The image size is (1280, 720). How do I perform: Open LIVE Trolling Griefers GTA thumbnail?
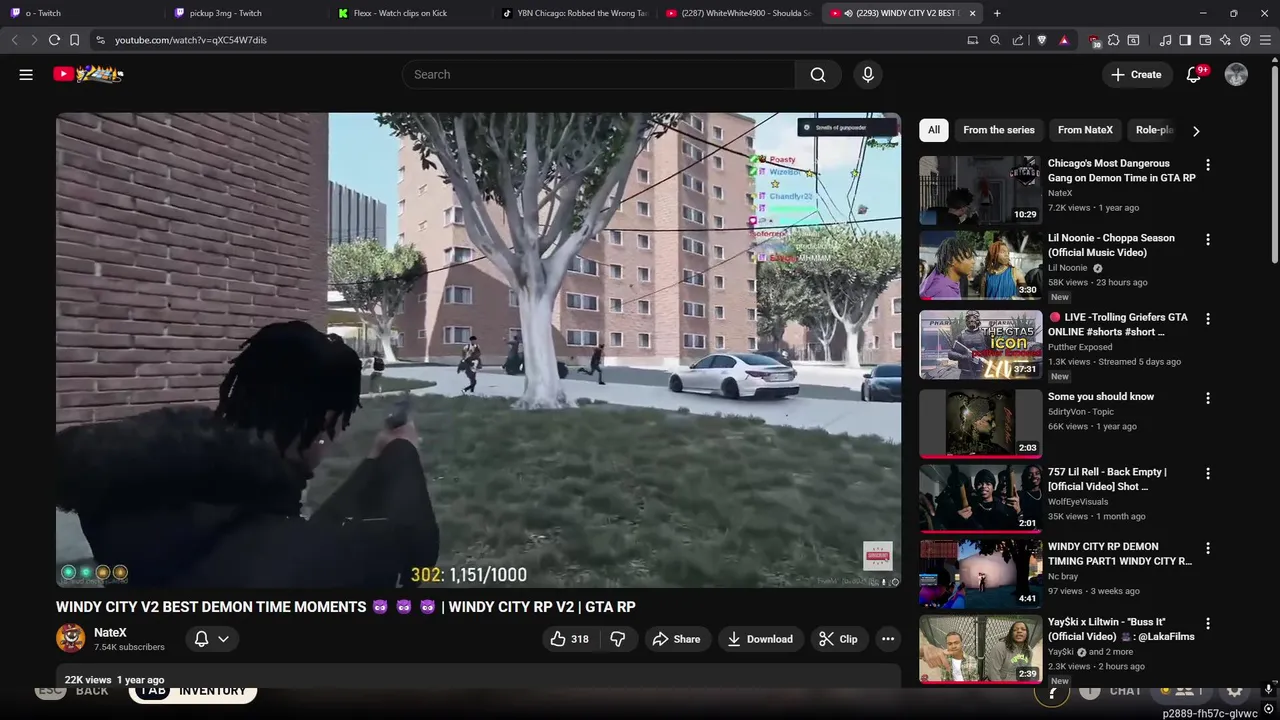pyautogui.click(x=980, y=344)
